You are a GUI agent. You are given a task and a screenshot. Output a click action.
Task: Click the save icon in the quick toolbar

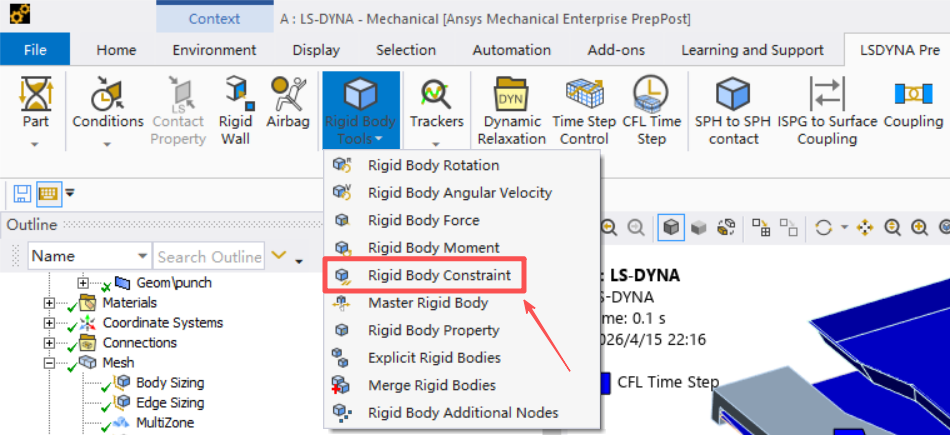(22, 194)
